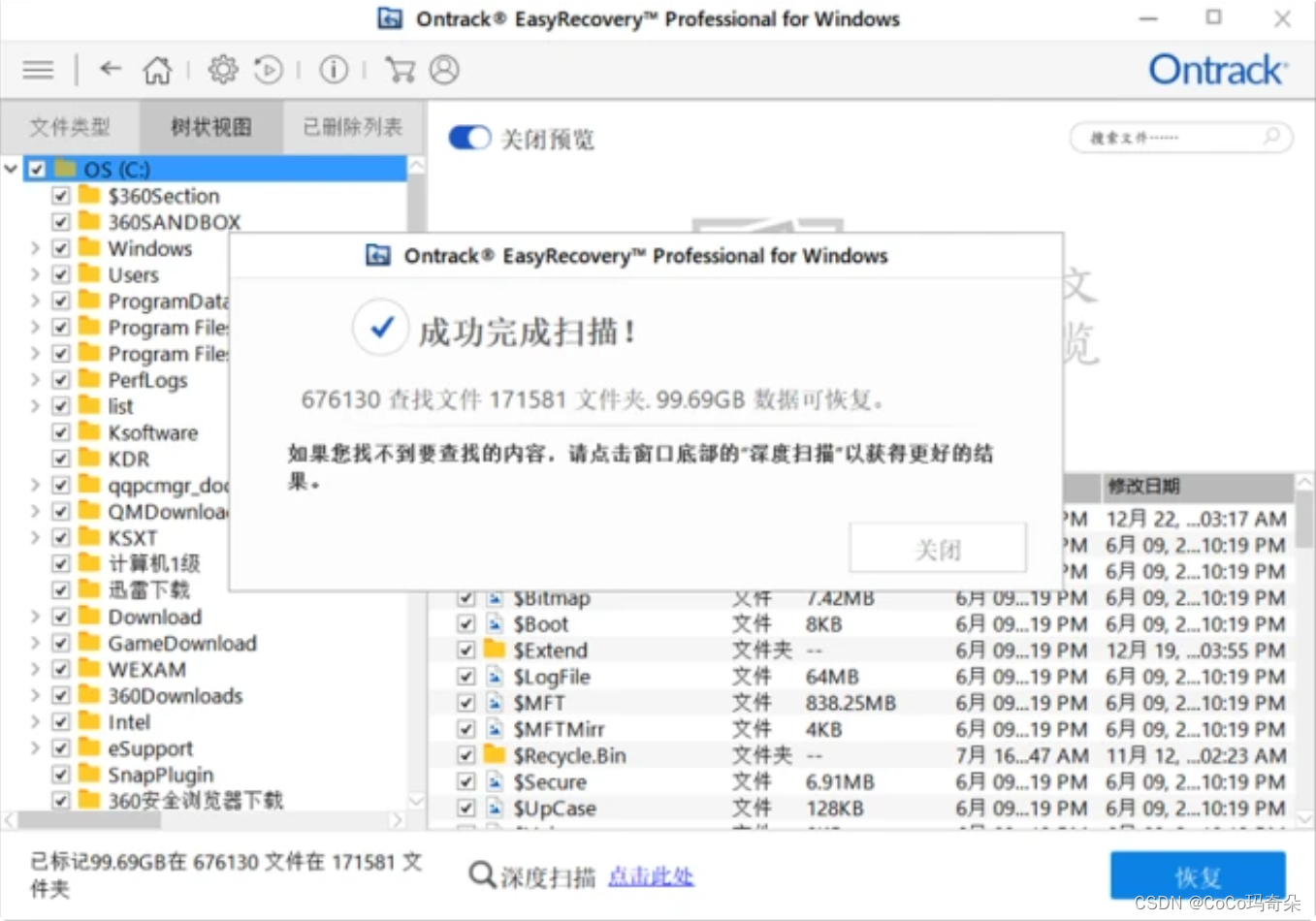Expand the GameDownload folder node
Viewport: 1316px width, 921px height.
[x=35, y=643]
